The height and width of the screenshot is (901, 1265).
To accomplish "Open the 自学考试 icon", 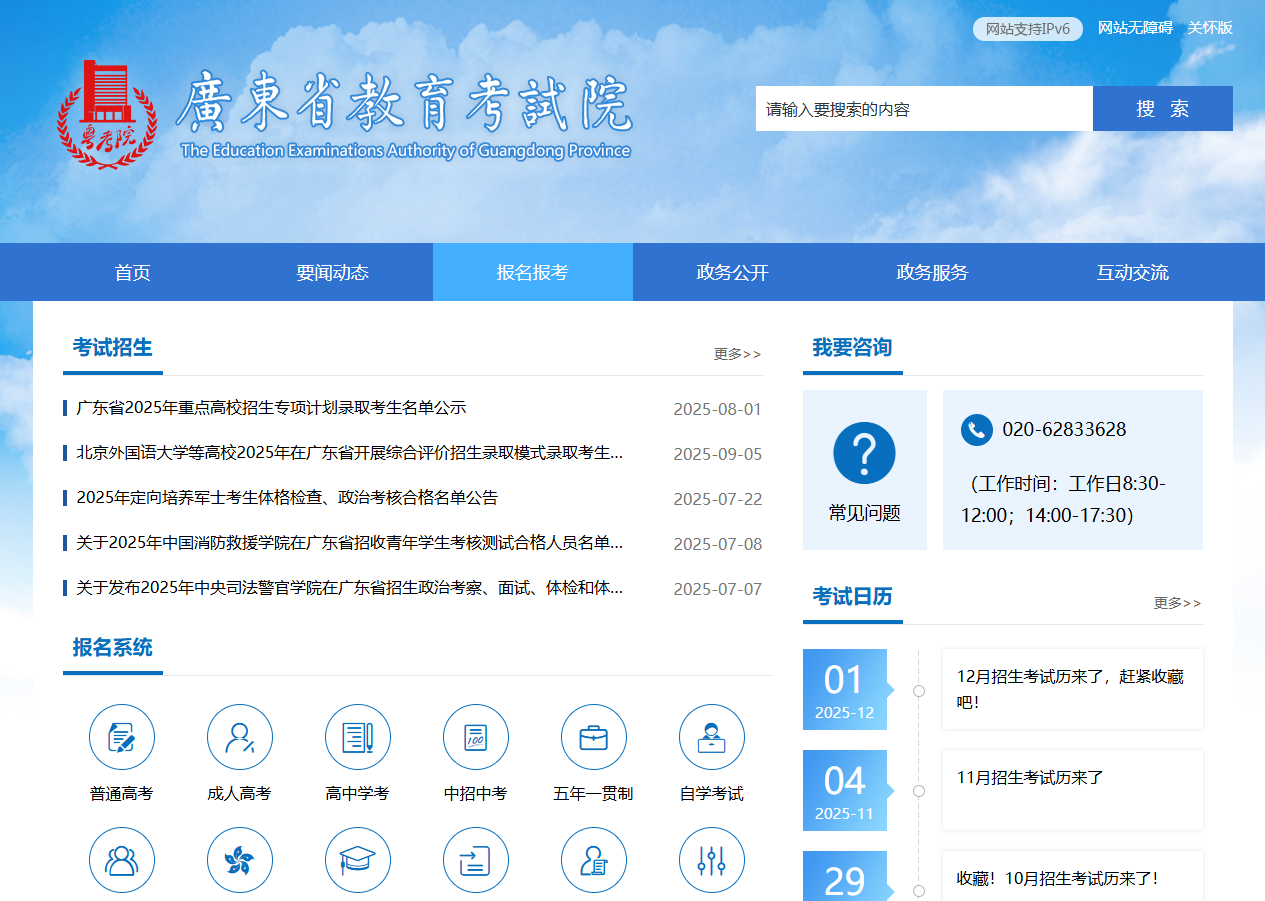I will point(712,738).
